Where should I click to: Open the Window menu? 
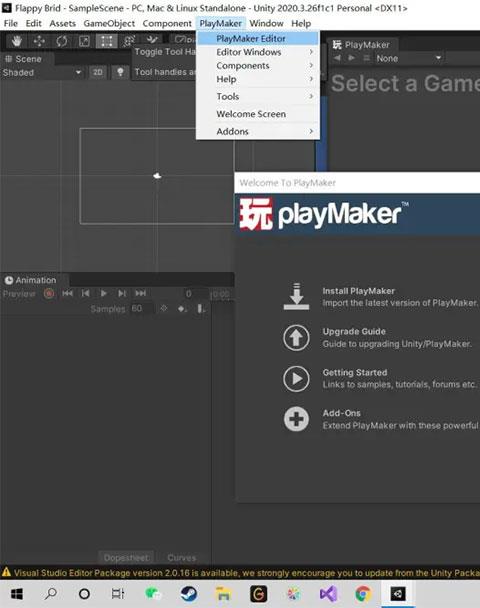(x=266, y=23)
